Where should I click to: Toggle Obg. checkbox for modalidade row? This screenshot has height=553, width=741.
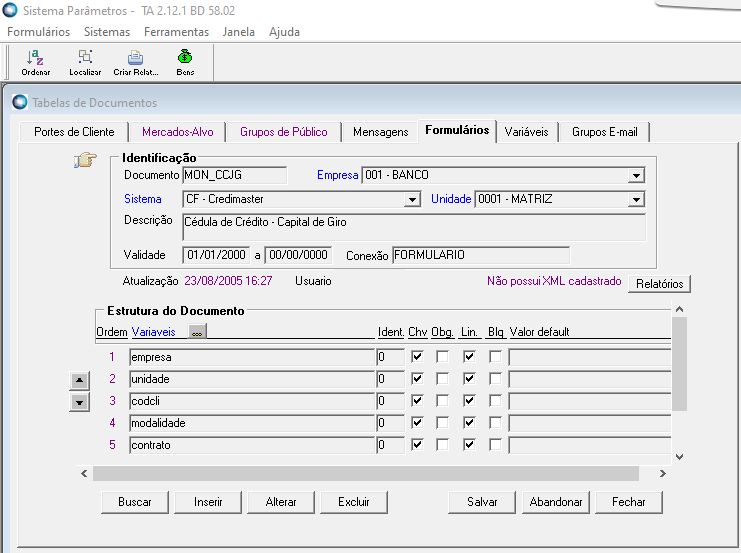tap(442, 423)
